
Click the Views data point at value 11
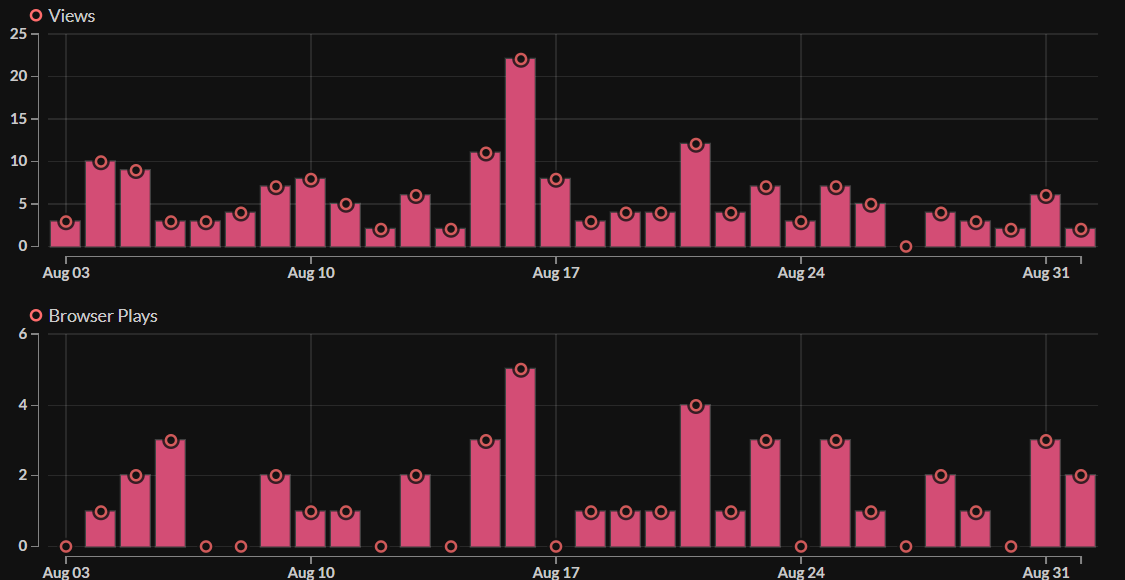486,153
